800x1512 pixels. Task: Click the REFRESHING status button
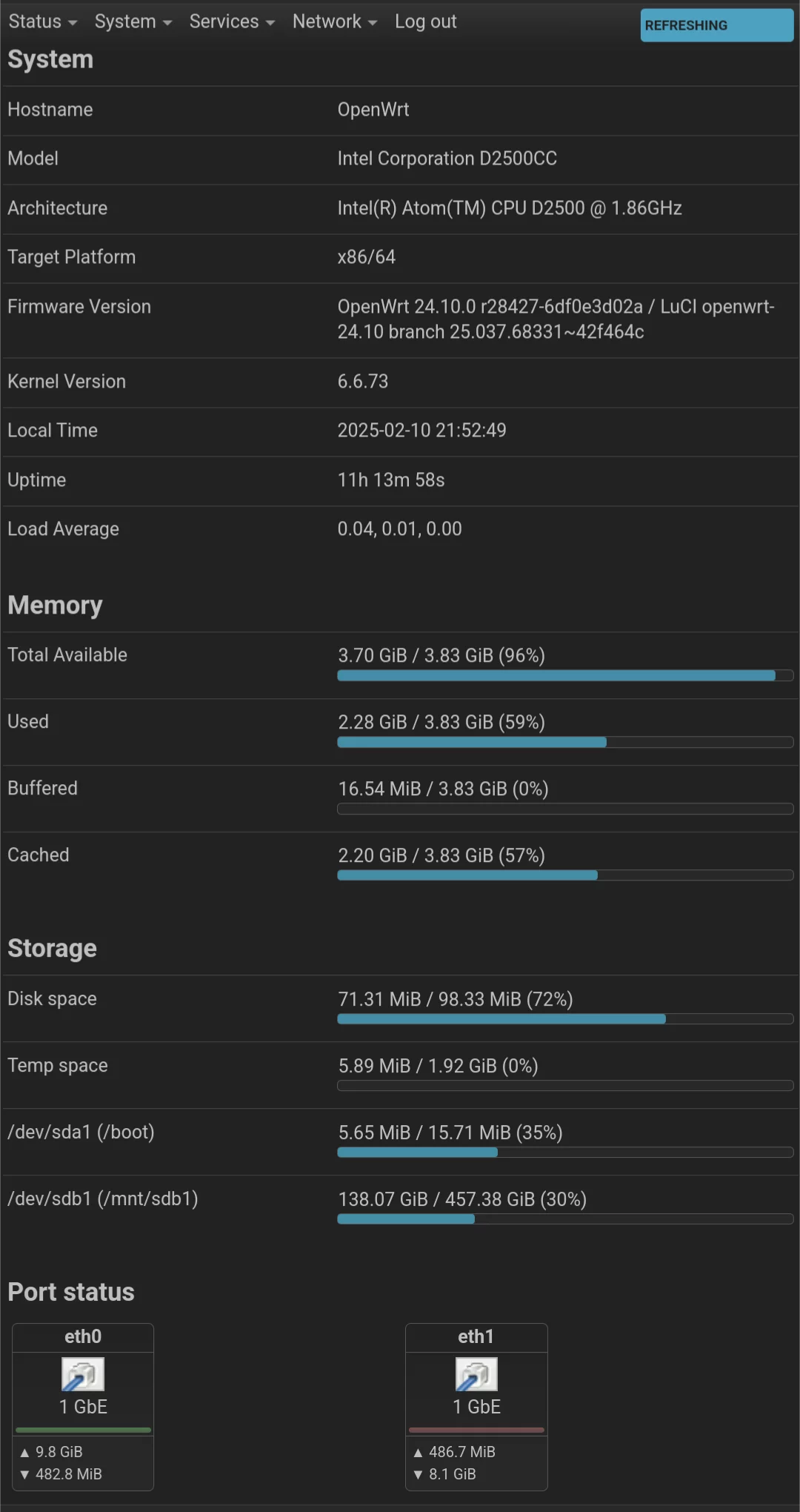coord(717,25)
